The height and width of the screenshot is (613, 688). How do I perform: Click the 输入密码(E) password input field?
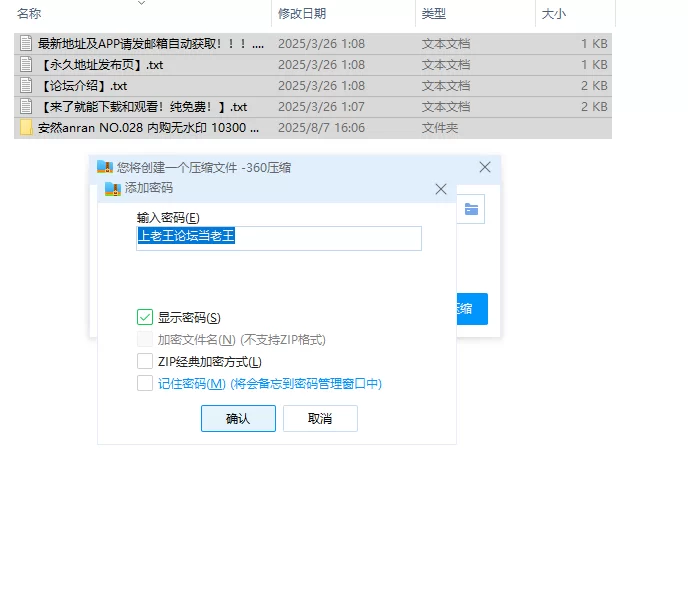point(279,238)
